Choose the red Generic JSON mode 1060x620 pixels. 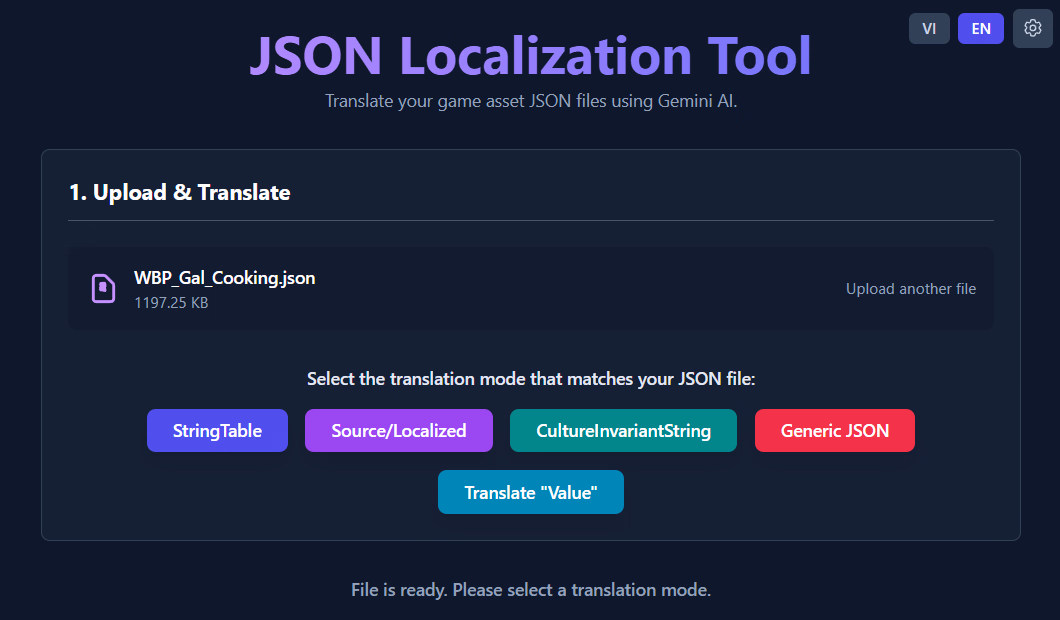(x=834, y=431)
